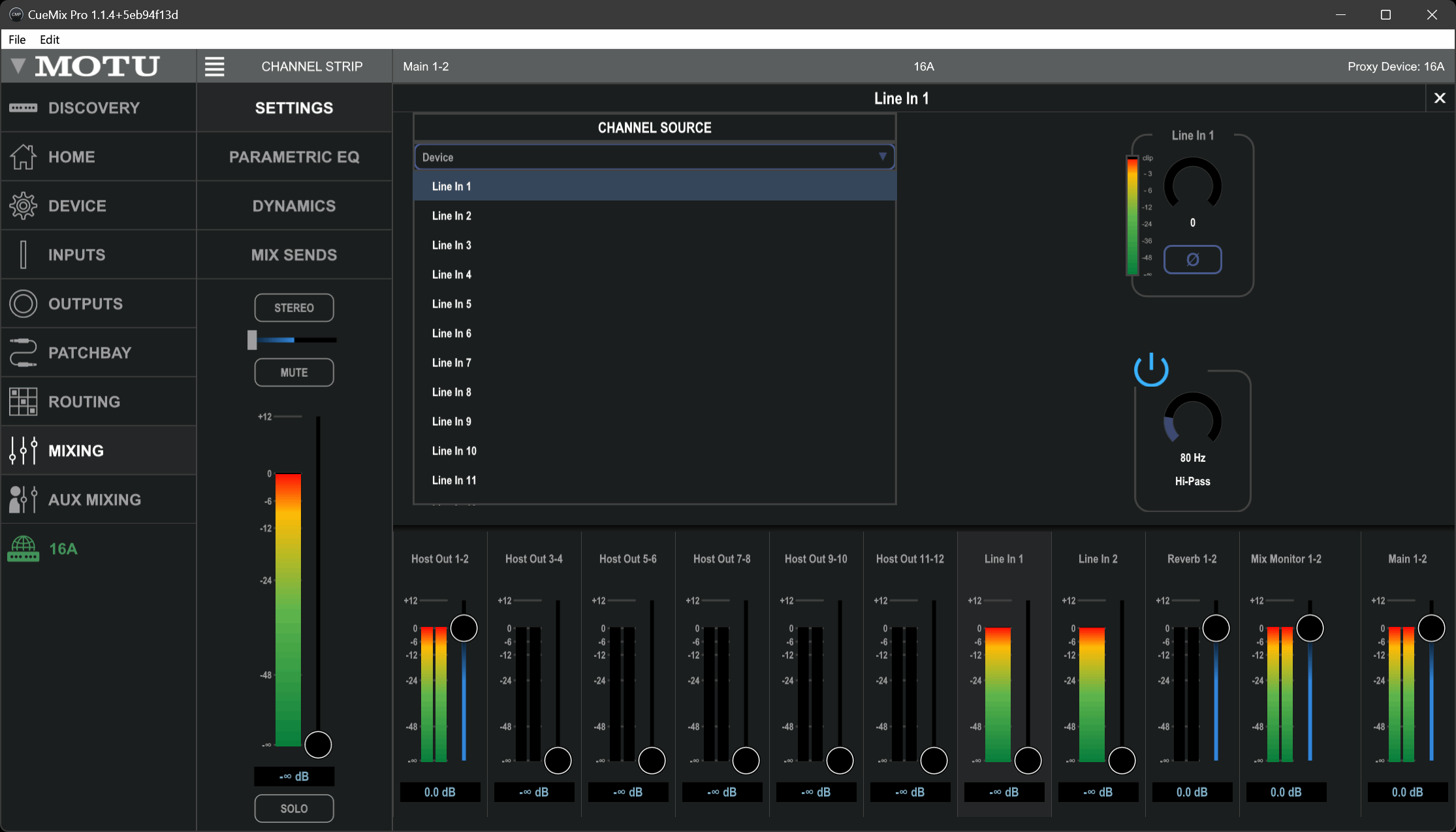Toggle the Hi-Pass power button
Image resolution: width=1456 pixels, height=832 pixels.
pos(1151,370)
